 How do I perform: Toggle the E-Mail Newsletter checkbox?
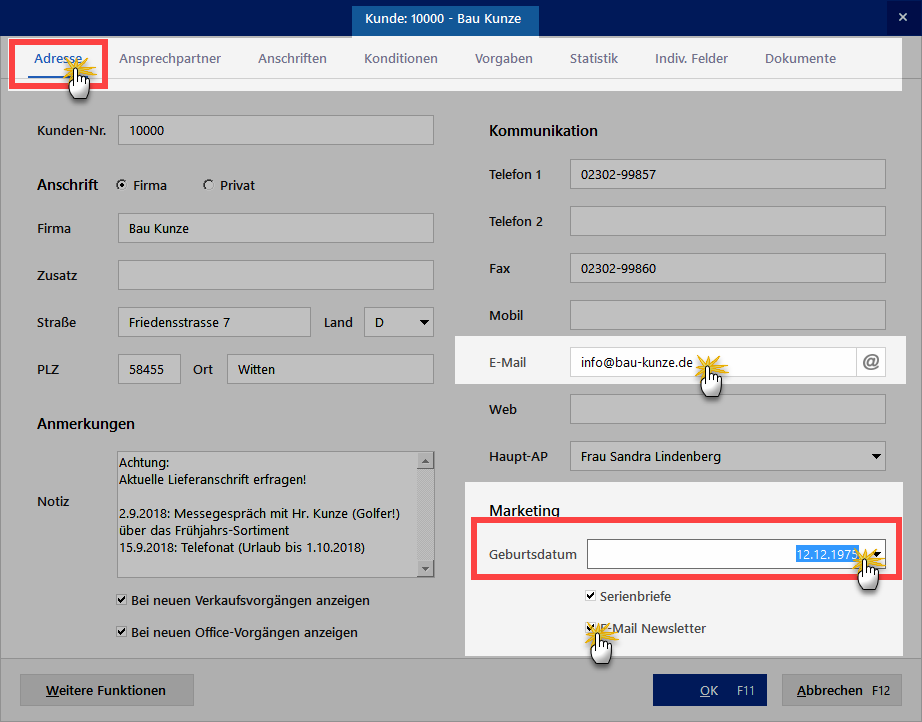(x=590, y=627)
